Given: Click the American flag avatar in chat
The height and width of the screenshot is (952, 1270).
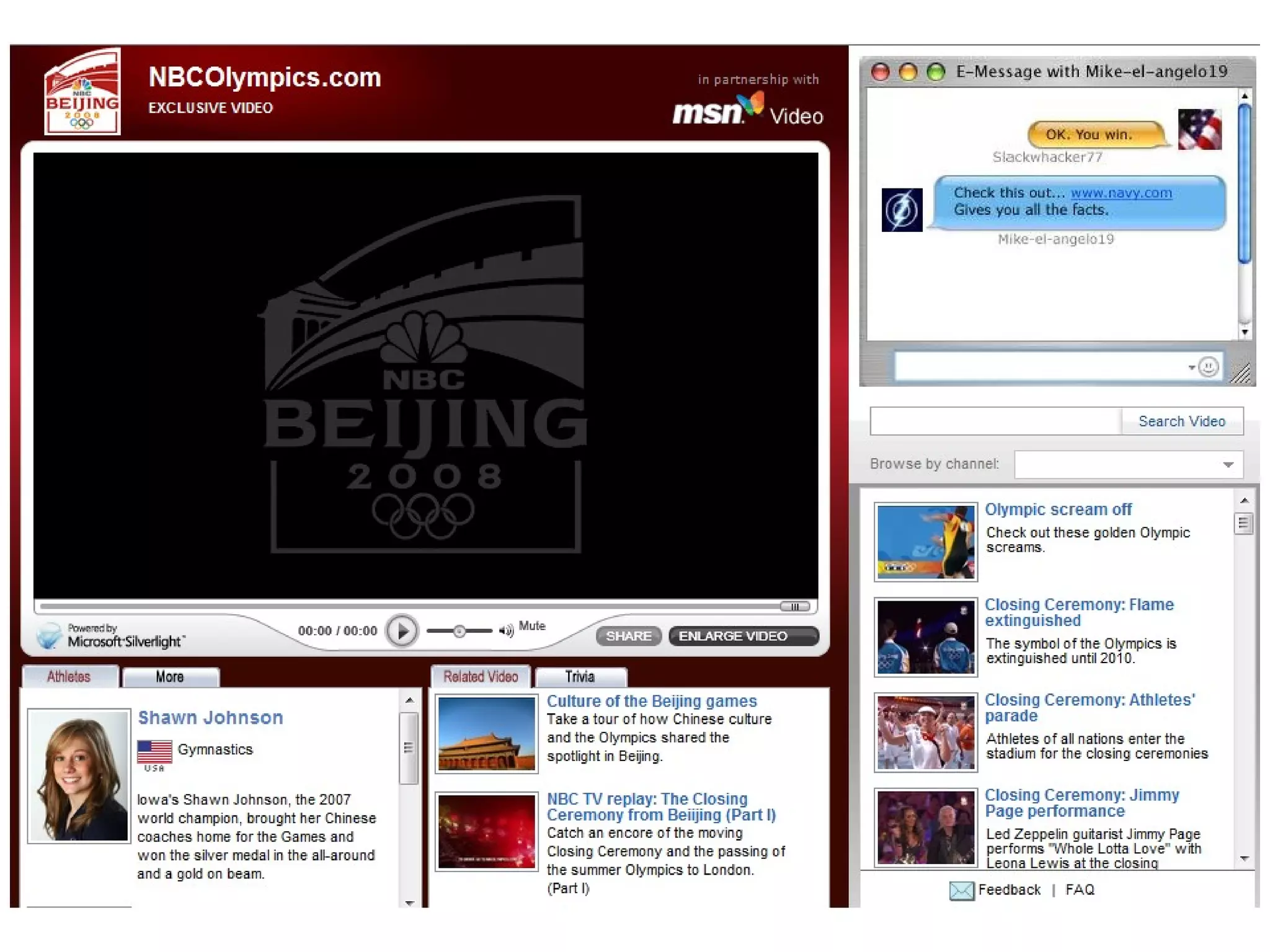Looking at the screenshot, I should 1199,130.
